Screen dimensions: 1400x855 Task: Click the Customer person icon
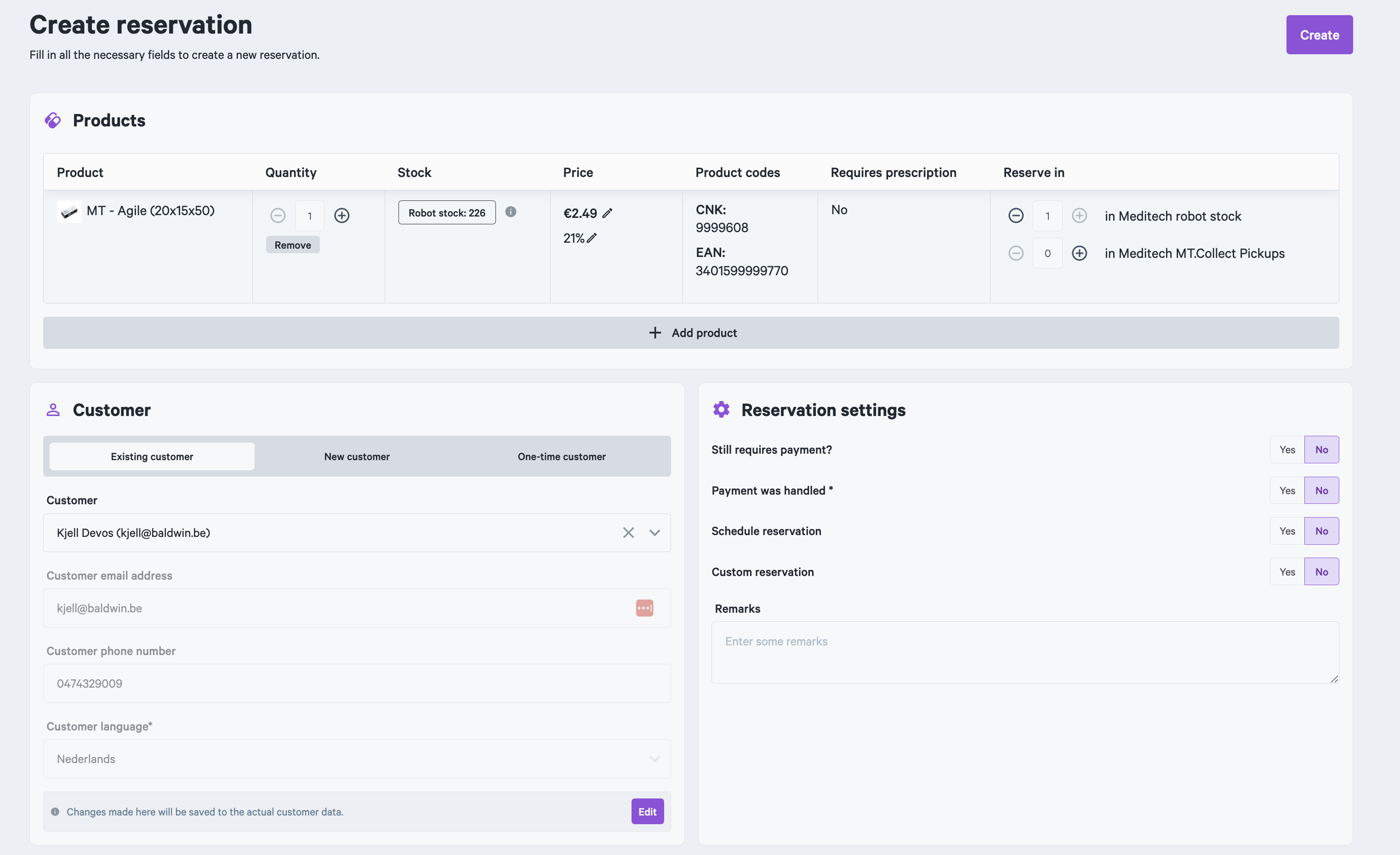point(53,410)
